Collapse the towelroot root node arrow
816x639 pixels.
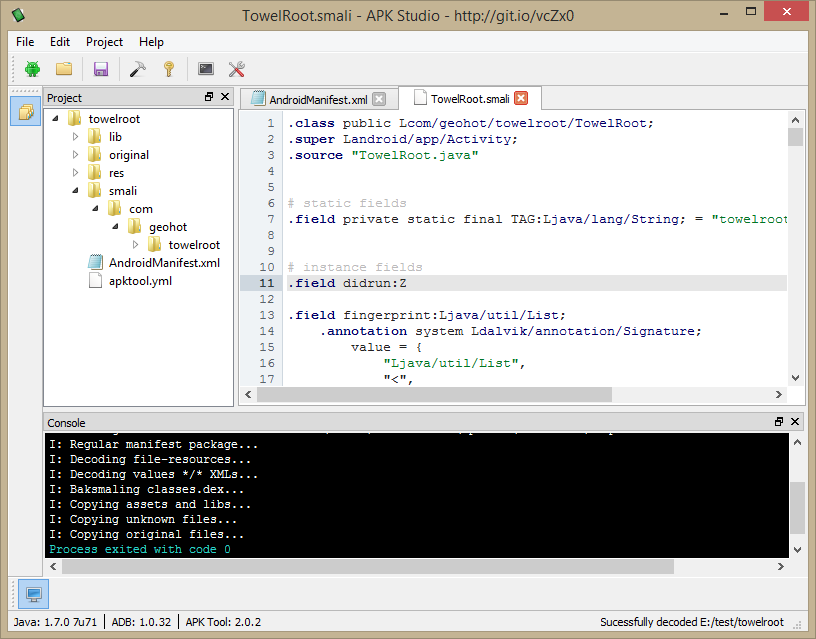pyautogui.click(x=56, y=119)
